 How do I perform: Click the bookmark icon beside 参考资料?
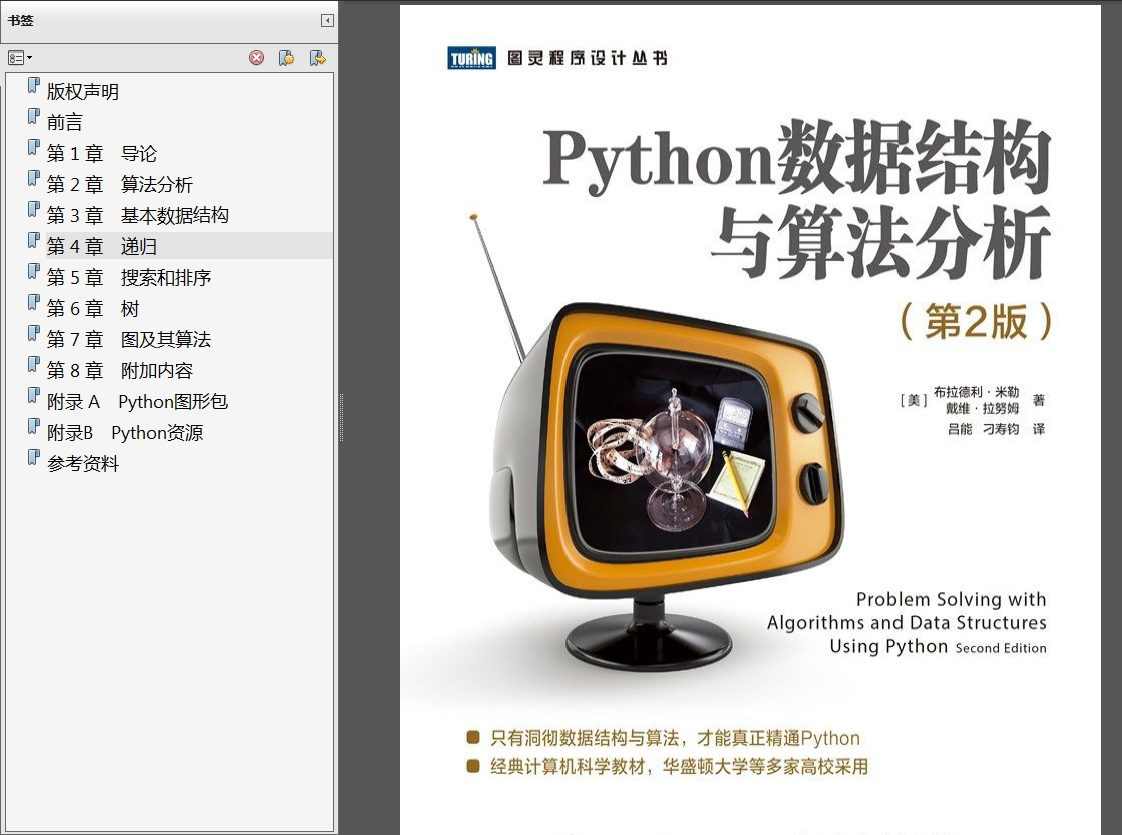coord(34,457)
